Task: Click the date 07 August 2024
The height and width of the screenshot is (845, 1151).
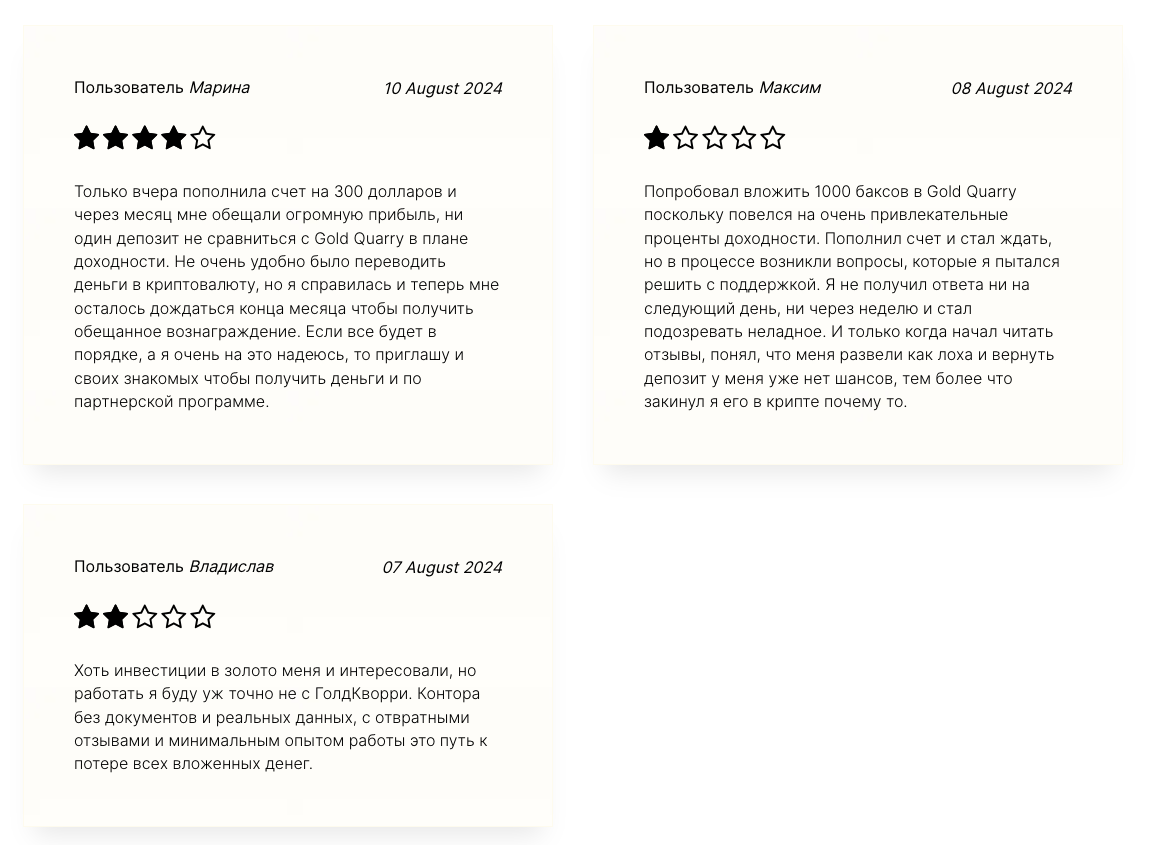Action: (x=442, y=567)
